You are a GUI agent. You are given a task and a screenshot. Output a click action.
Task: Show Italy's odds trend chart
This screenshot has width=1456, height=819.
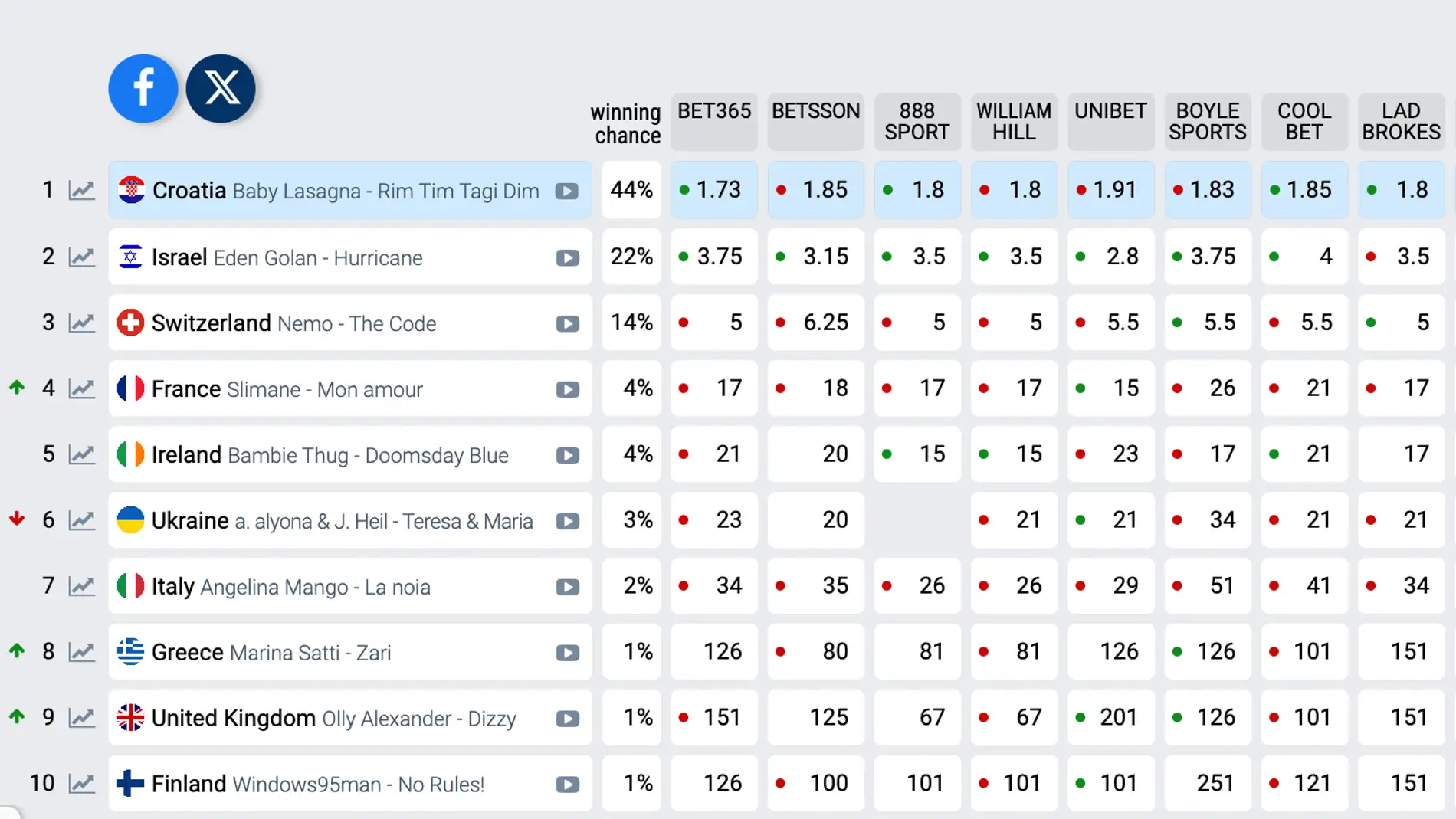click(81, 587)
